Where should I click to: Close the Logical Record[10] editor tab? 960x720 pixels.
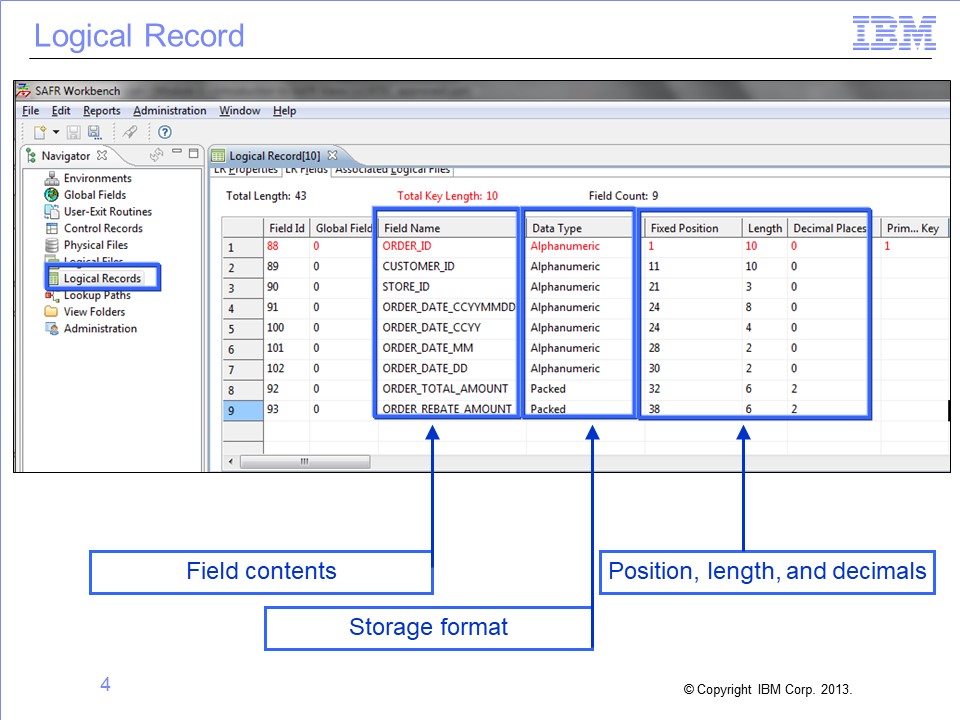(x=332, y=155)
